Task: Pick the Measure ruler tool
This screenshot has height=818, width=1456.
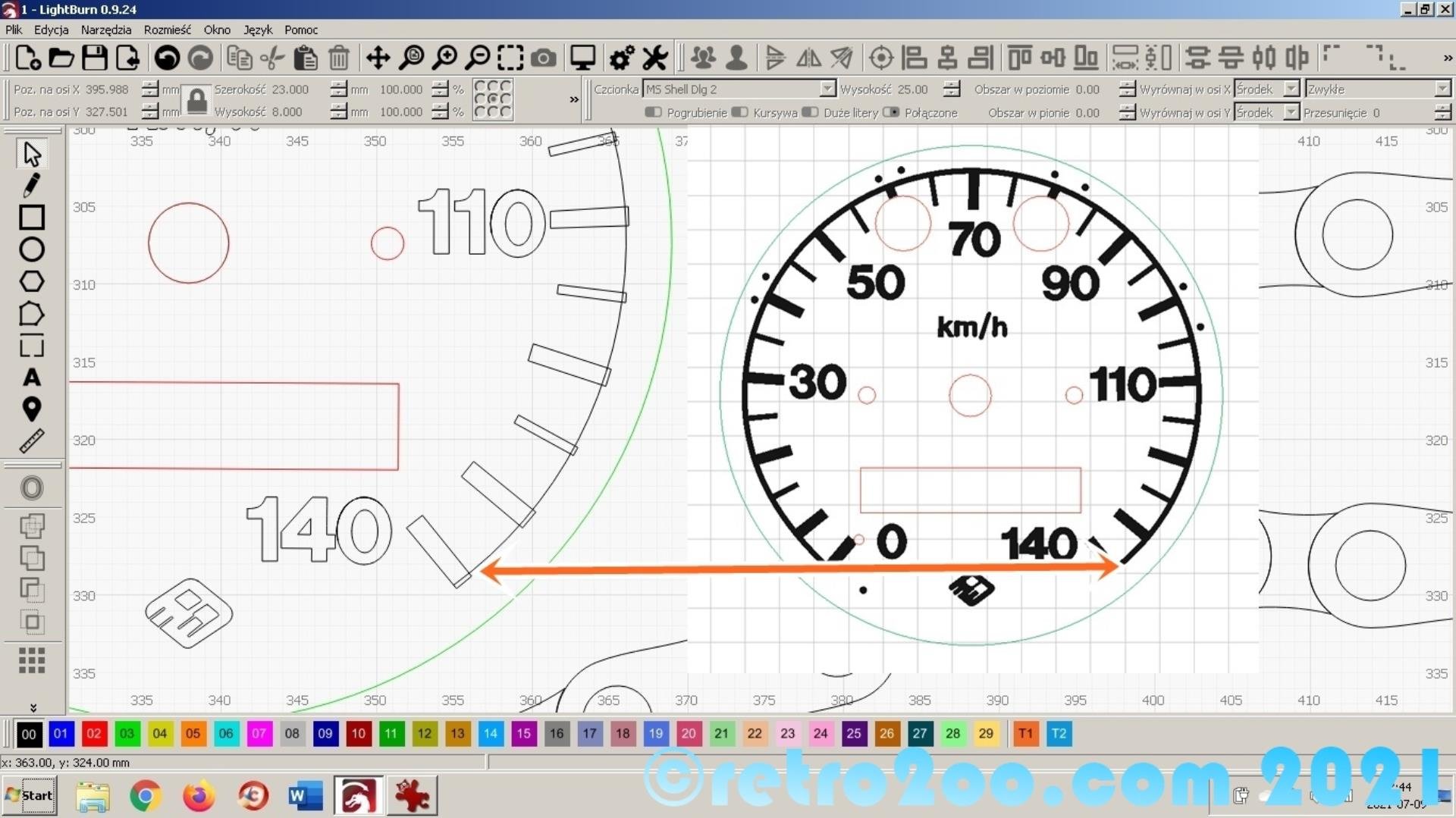Action: 31,441
